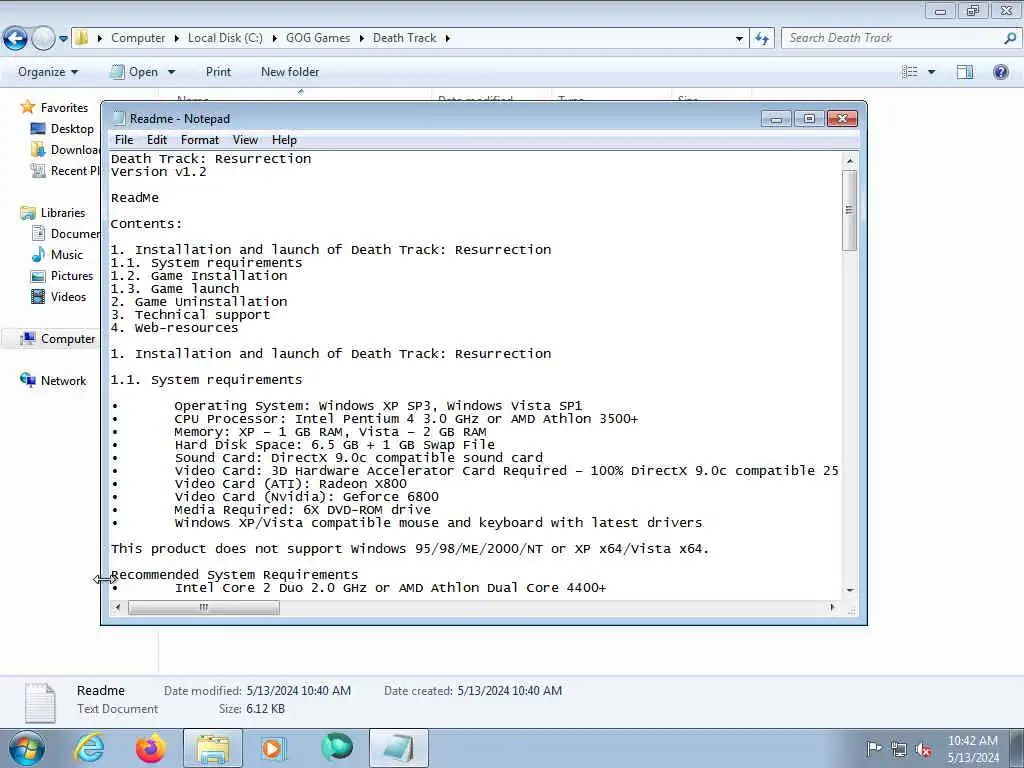Click the Open button in Explorer toolbar
The height and width of the screenshot is (768, 1024).
[135, 72]
